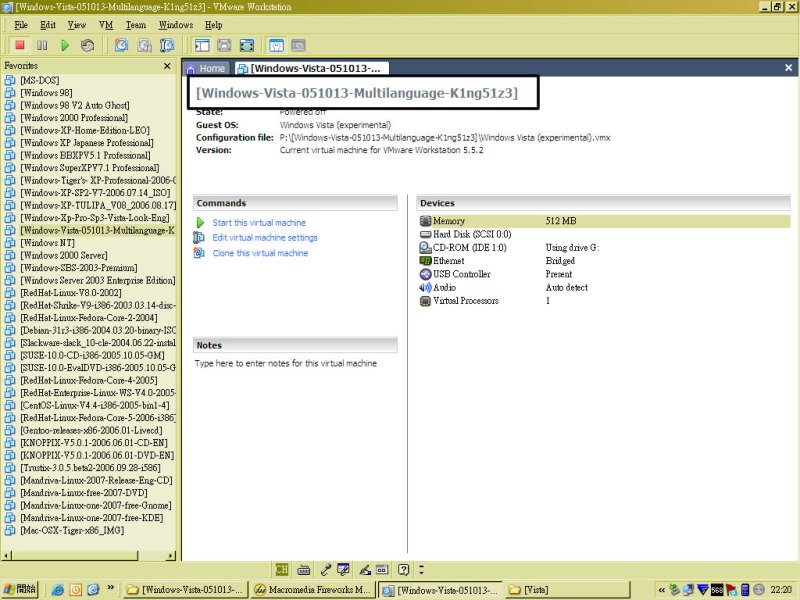This screenshot has height=600, width=800.
Task: Select [Windows XP Japanese Professional] favorite
Action: click(87, 142)
